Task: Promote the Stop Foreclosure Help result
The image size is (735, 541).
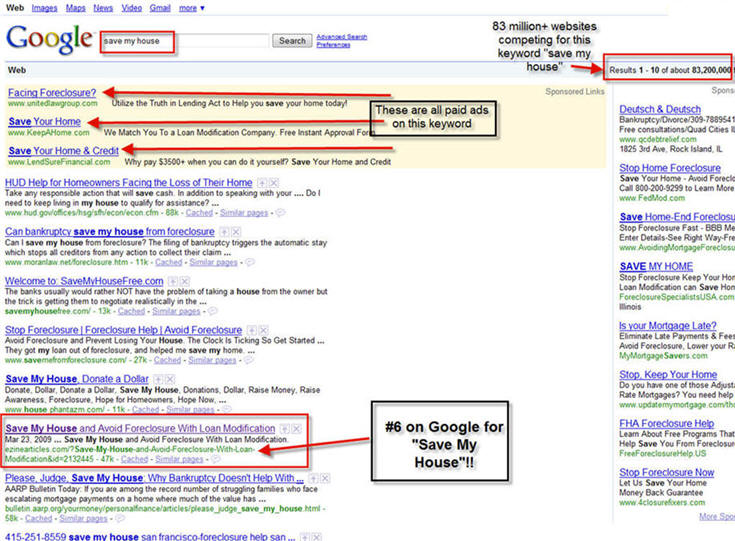Action: click(252, 330)
